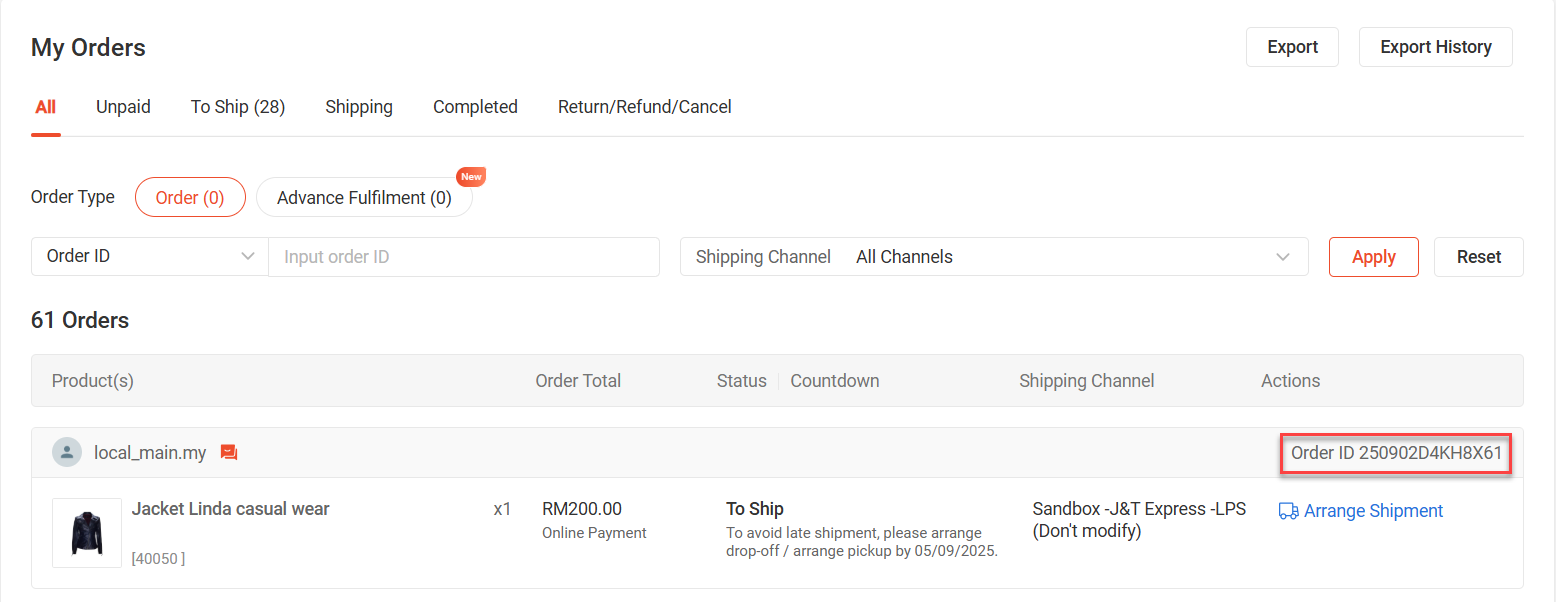Select the Order (0) order type
This screenshot has height=602, width=1556.
tap(190, 197)
